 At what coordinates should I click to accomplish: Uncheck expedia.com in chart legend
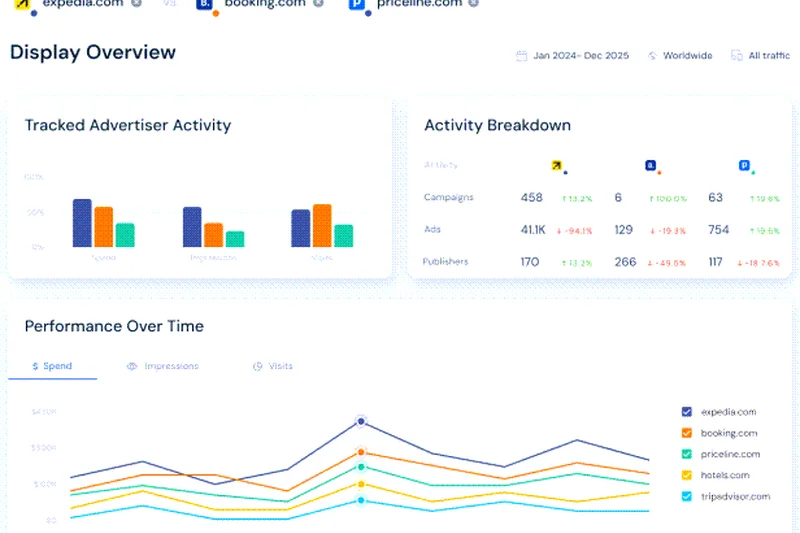[687, 412]
